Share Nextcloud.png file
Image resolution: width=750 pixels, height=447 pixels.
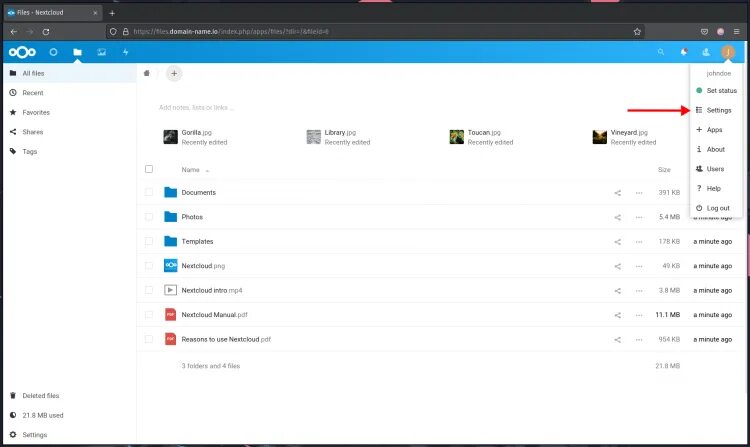point(618,266)
